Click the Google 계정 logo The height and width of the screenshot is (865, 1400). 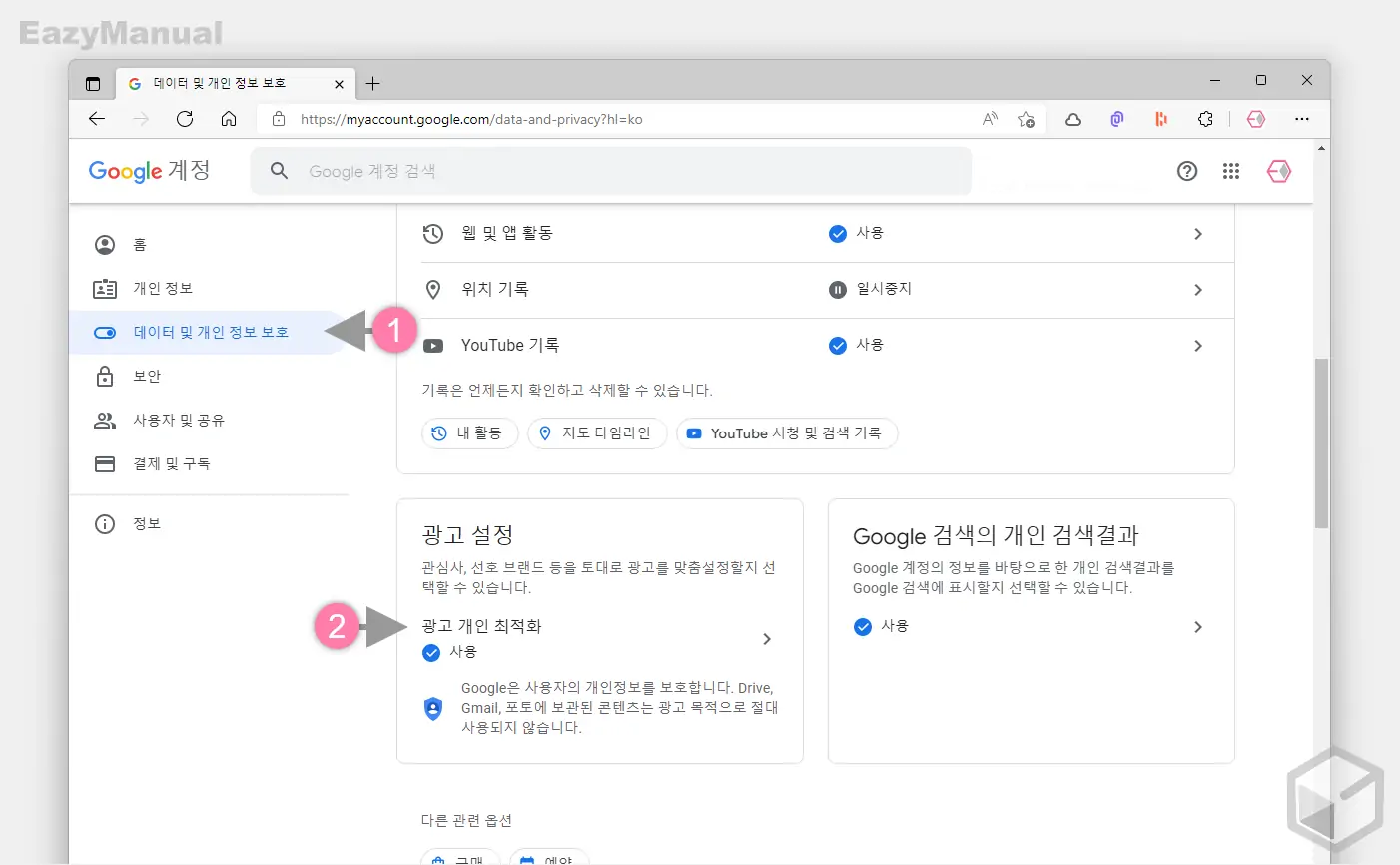click(150, 171)
